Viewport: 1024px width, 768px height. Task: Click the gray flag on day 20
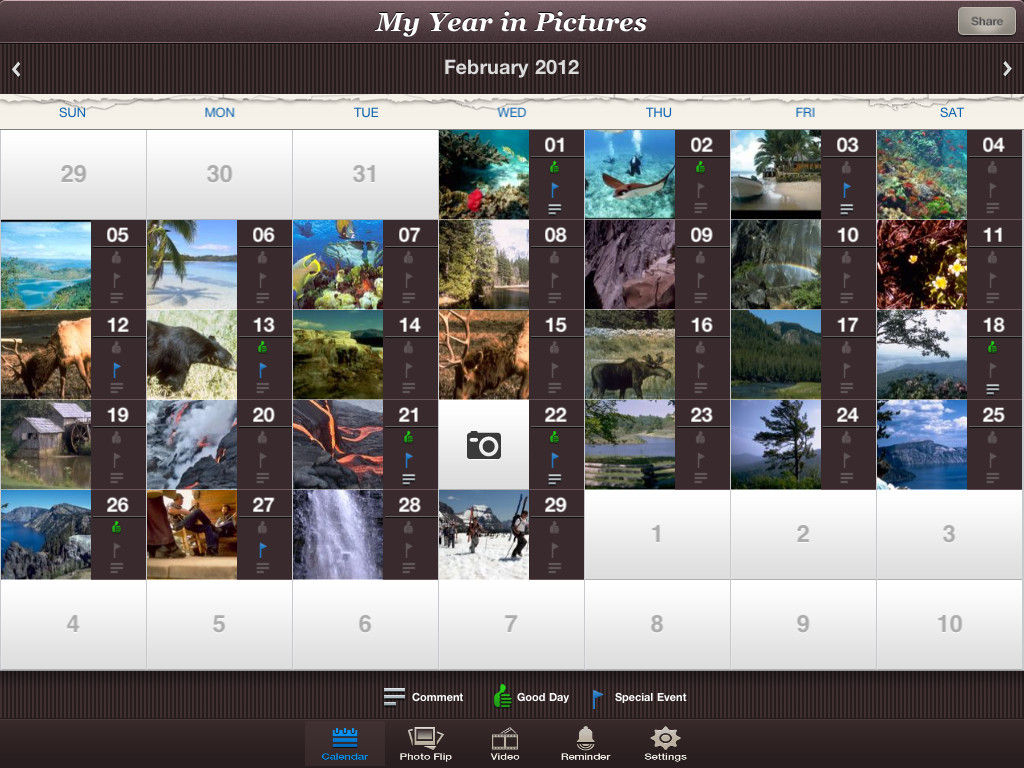[x=263, y=460]
